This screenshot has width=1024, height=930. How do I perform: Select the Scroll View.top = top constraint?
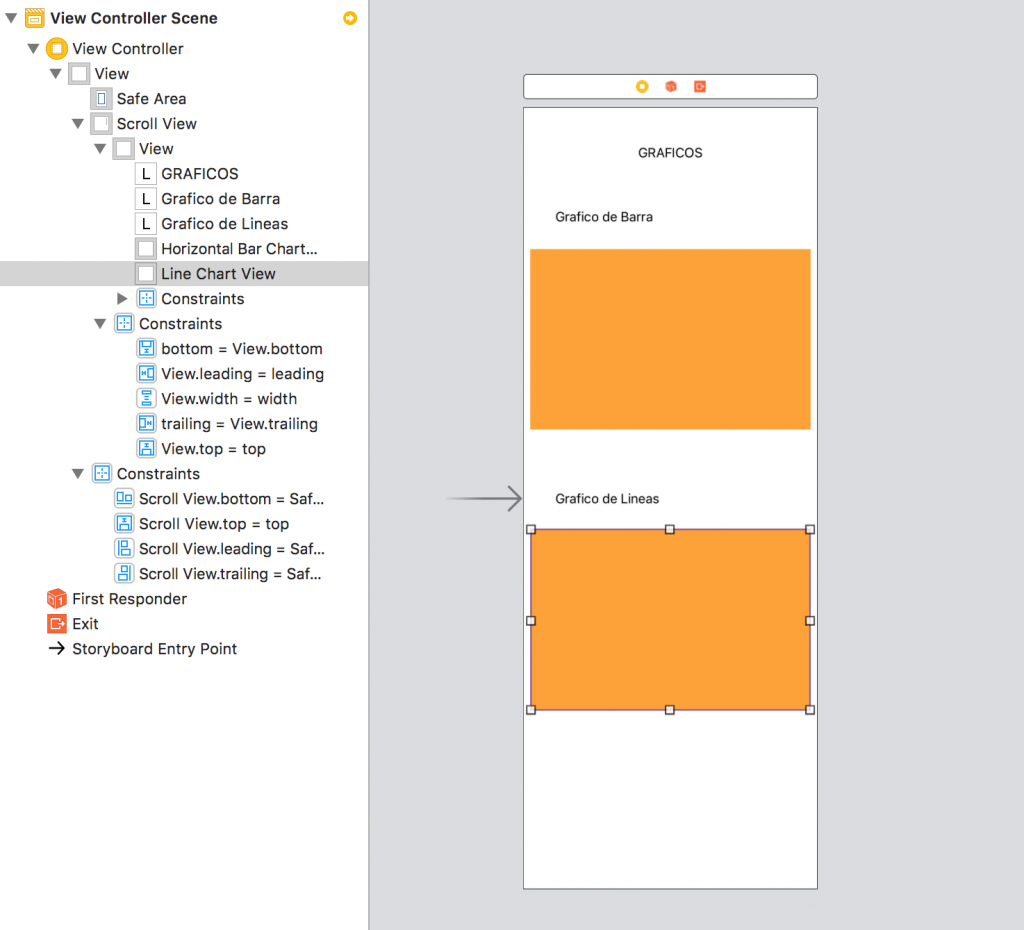(x=213, y=524)
